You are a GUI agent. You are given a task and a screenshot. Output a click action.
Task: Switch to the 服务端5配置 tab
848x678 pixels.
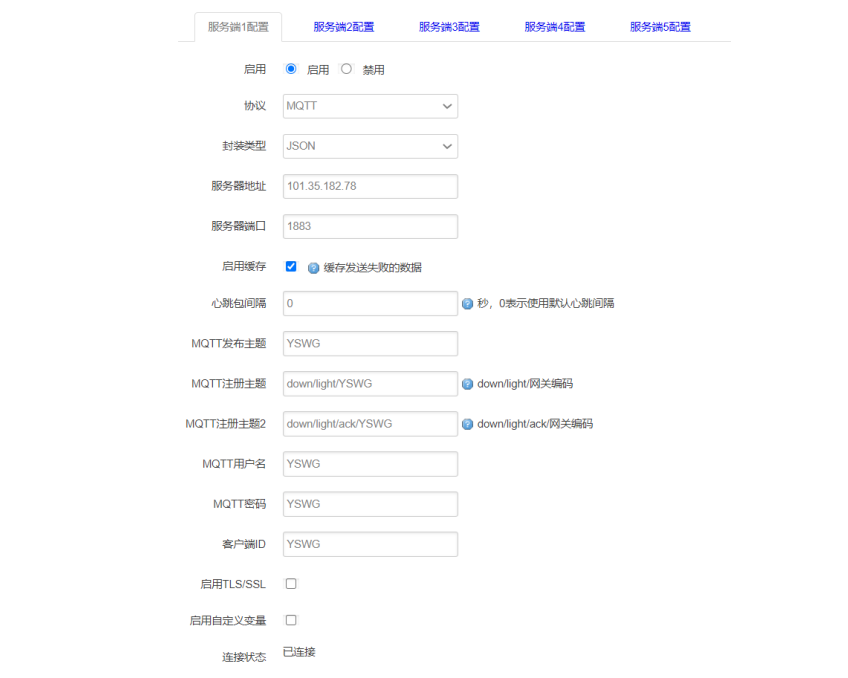pyautogui.click(x=658, y=26)
